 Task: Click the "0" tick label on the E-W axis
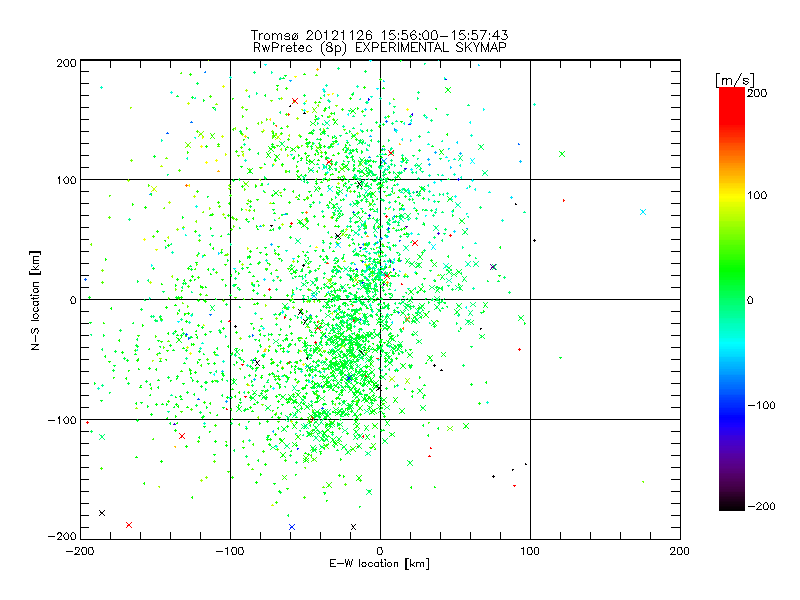(x=380, y=551)
